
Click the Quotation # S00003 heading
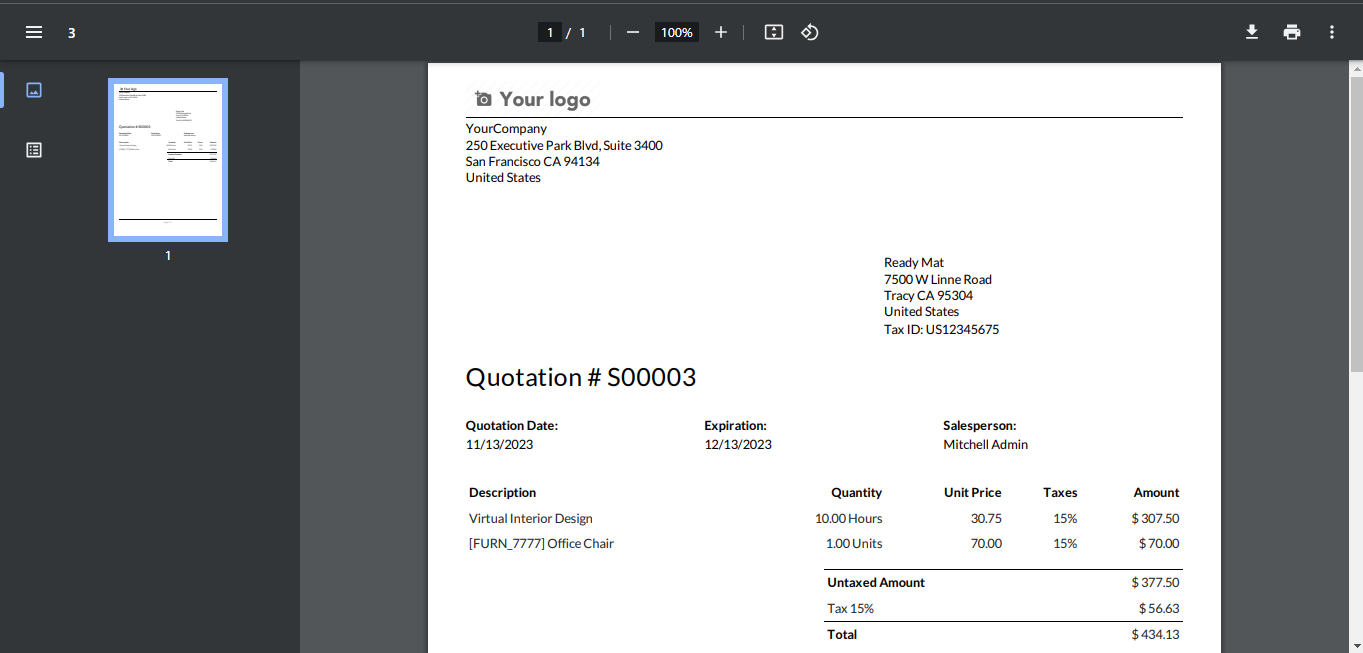point(580,377)
